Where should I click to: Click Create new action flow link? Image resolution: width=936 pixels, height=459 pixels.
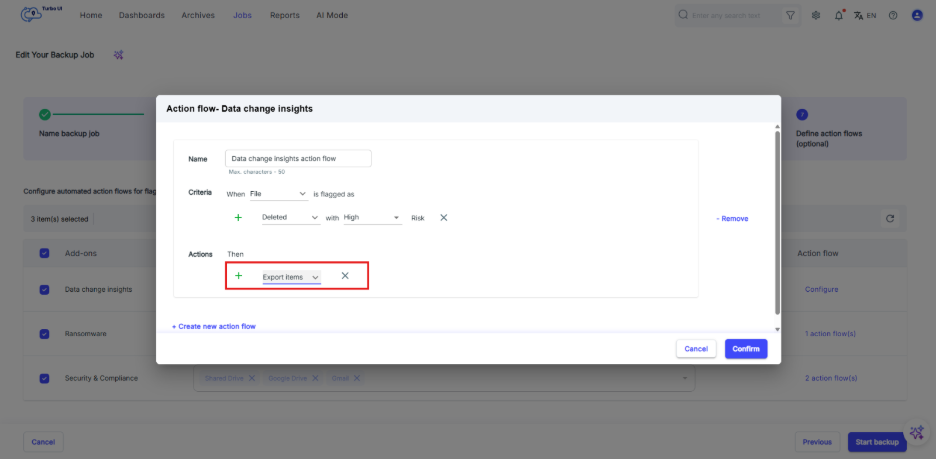click(x=213, y=326)
